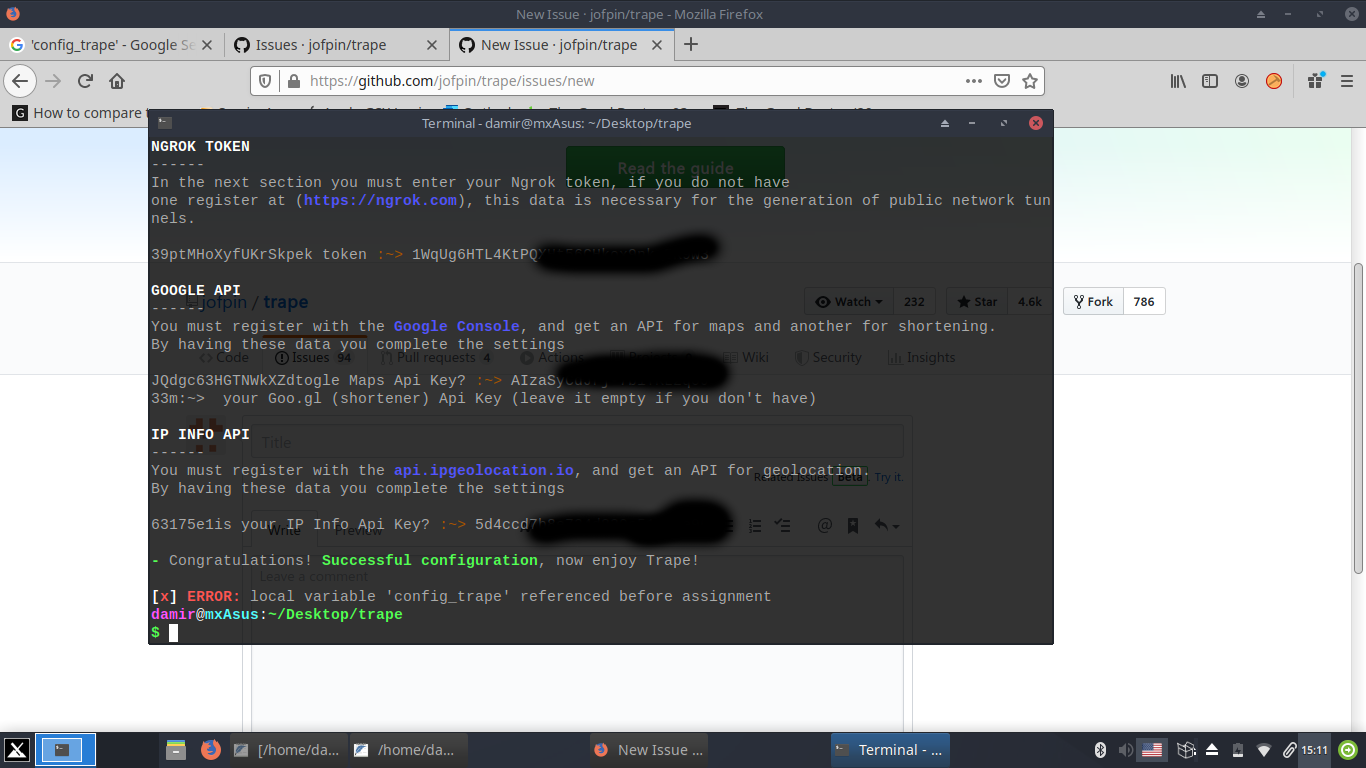Insert a task list in the comment
The width and height of the screenshot is (1366, 768).
point(784,525)
